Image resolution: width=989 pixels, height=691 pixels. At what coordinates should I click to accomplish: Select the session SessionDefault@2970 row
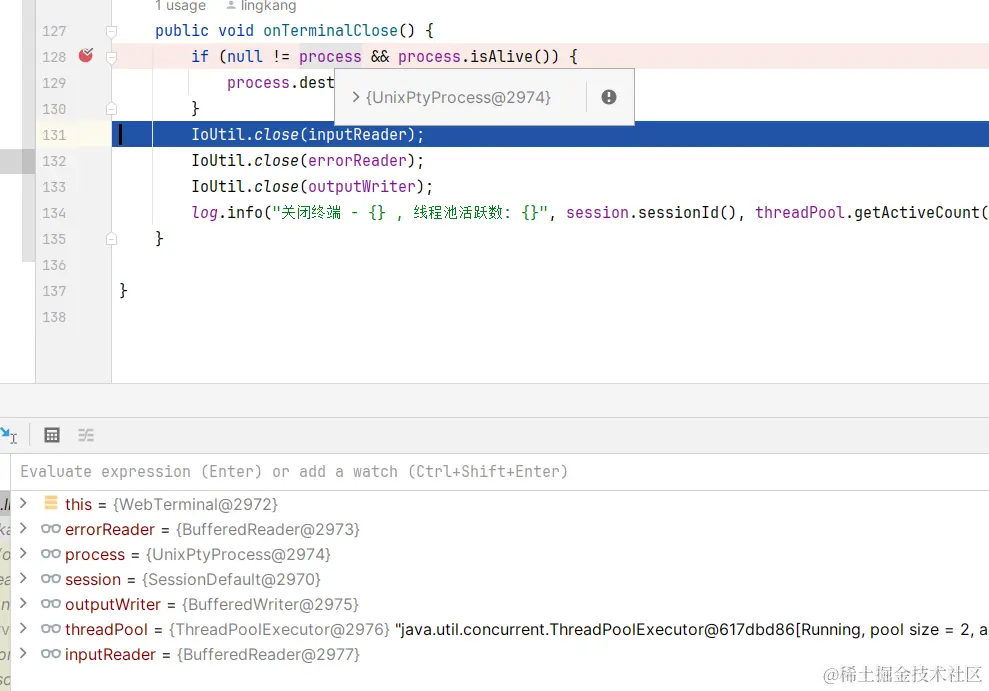[500, 579]
